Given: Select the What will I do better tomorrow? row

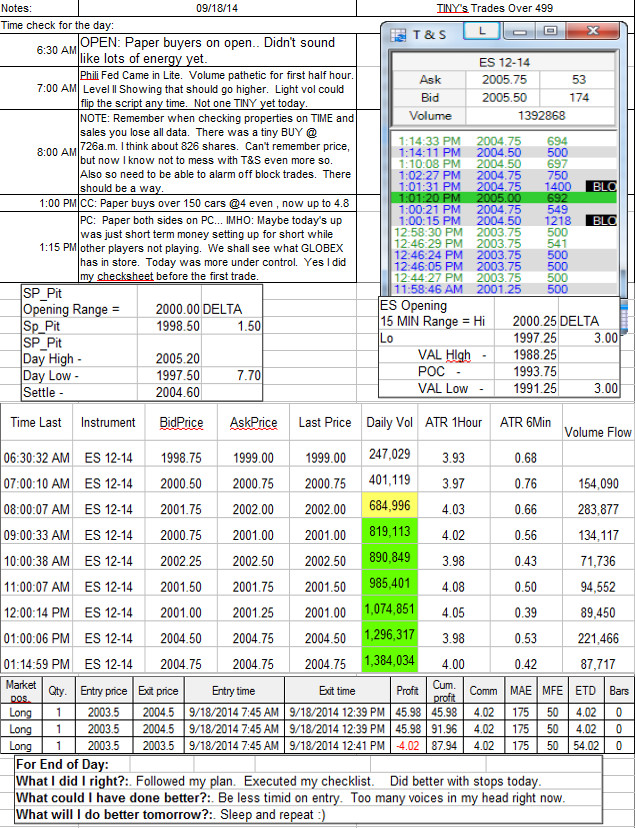Looking at the screenshot, I should point(308,814).
